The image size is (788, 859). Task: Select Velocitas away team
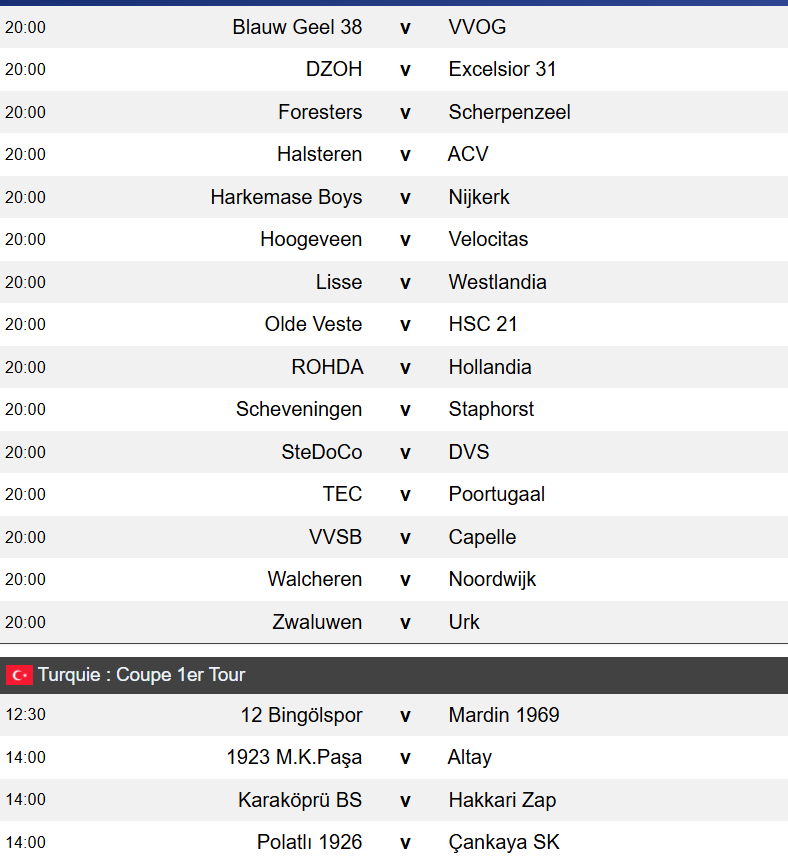click(488, 239)
